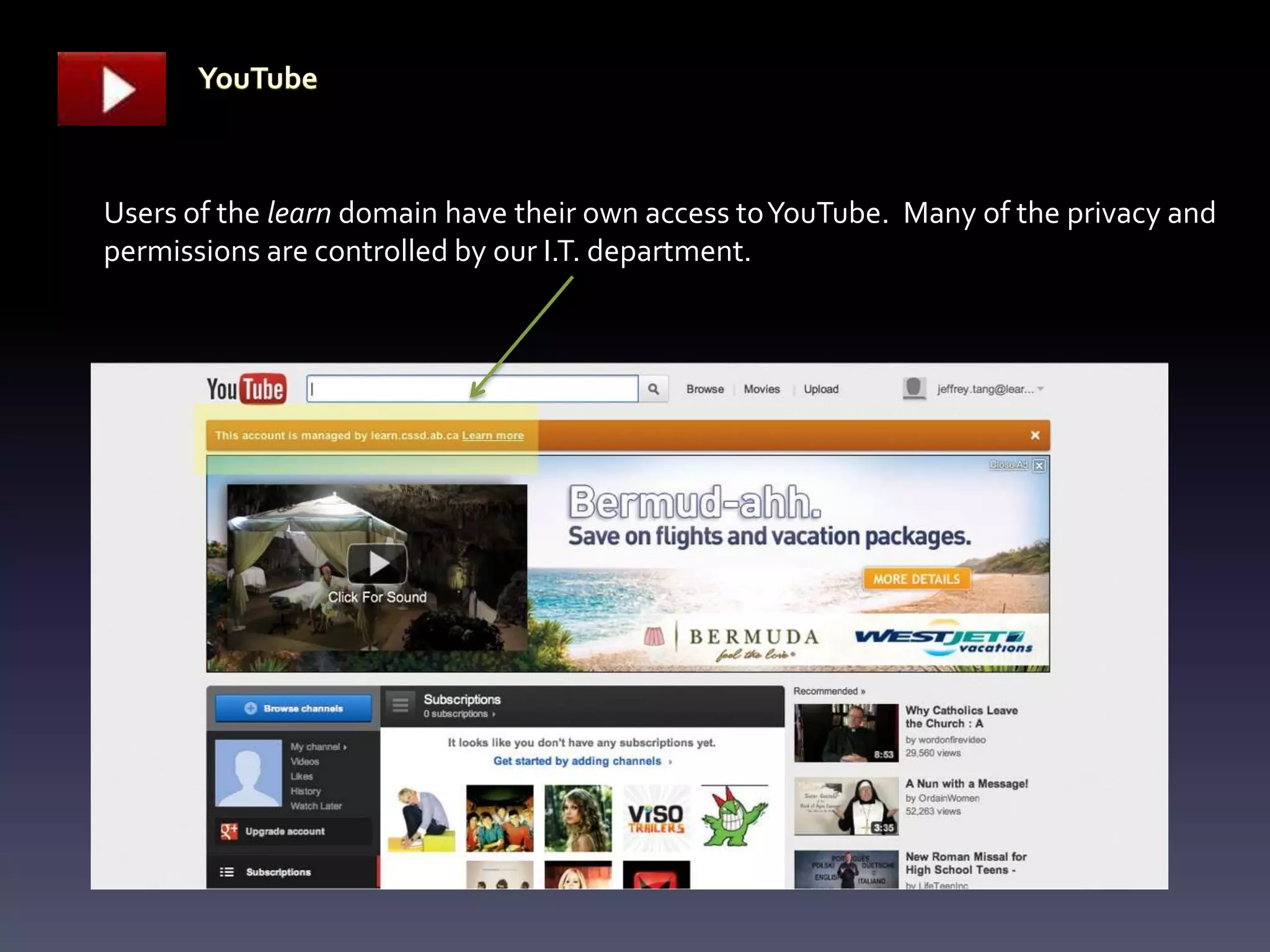
Task: Select the VISO Trailers channel thumbnail
Action: tap(656, 818)
